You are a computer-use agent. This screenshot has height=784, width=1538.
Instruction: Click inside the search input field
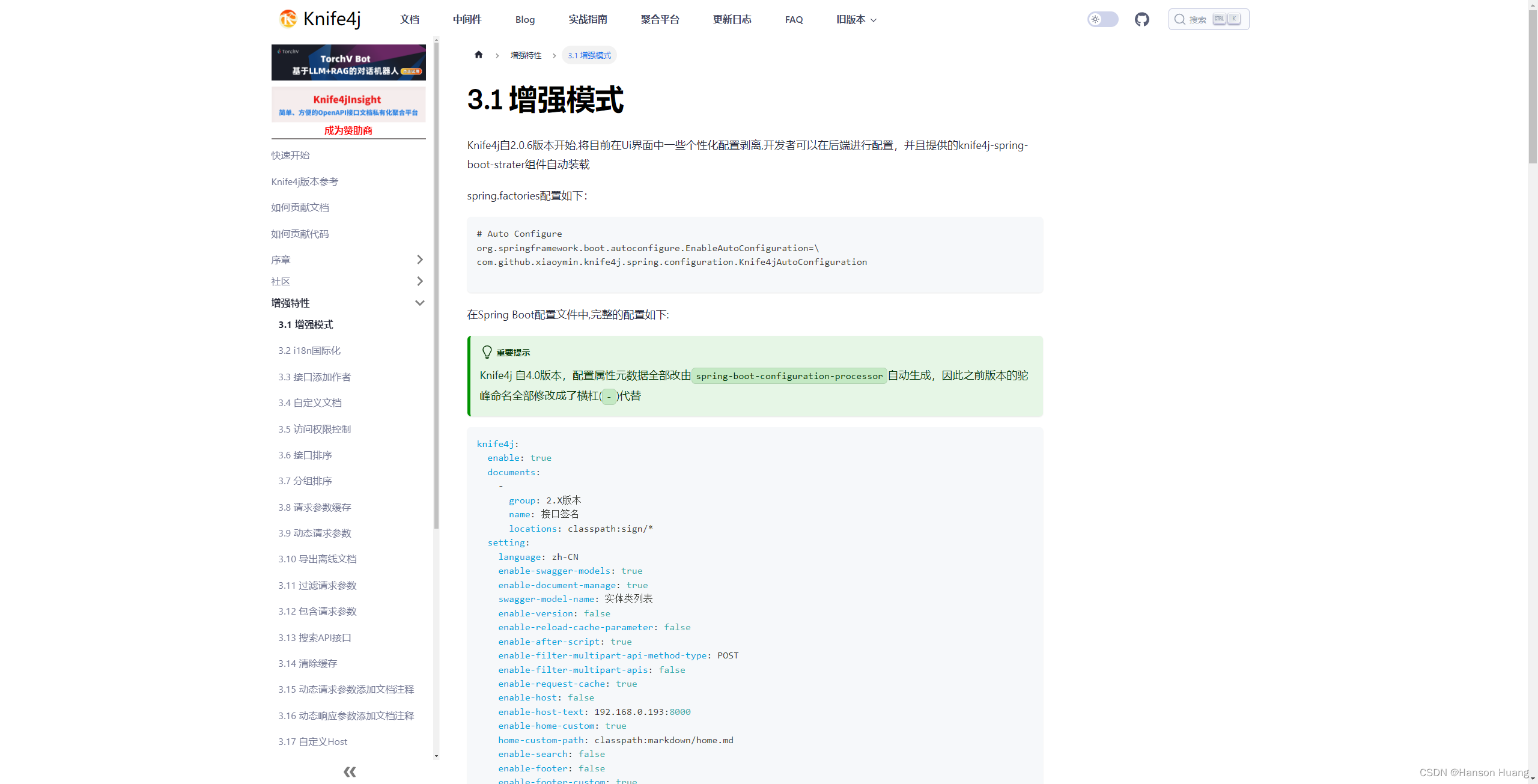1208,19
